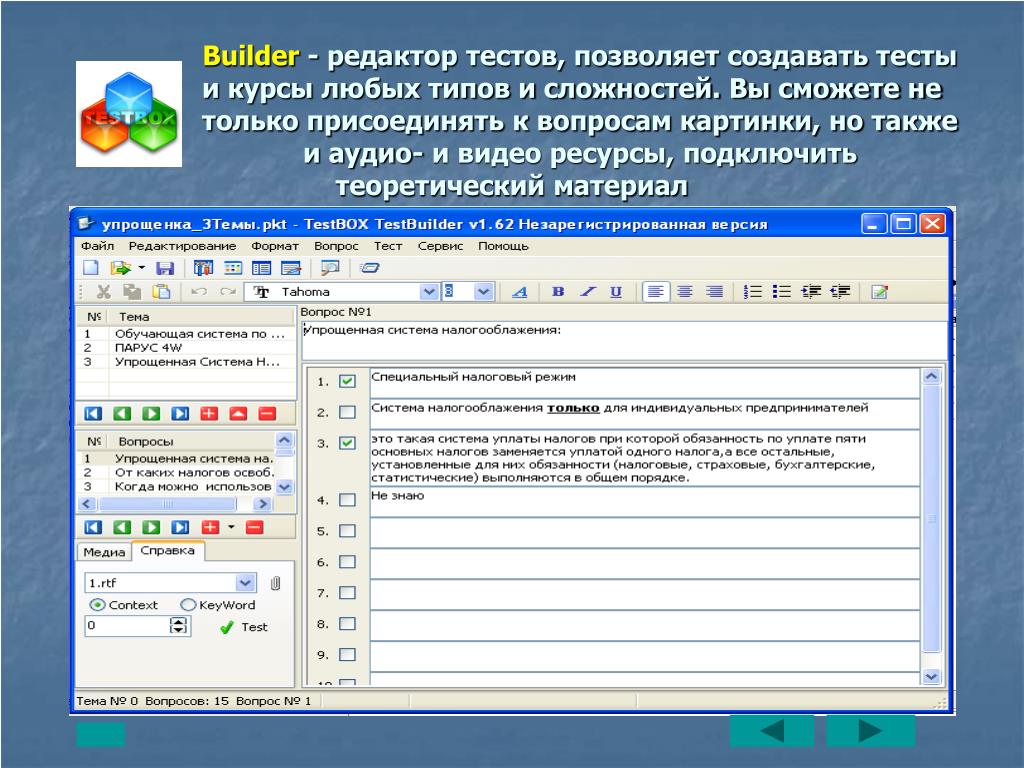Screen dimensions: 1024x768
Task: Switch to the Медиа tab
Action: click(104, 552)
